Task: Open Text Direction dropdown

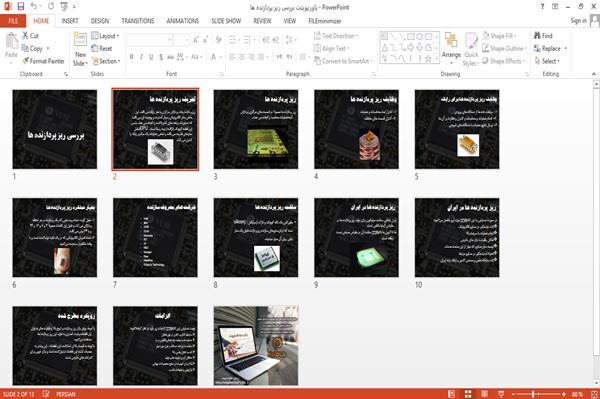Action: pos(336,36)
